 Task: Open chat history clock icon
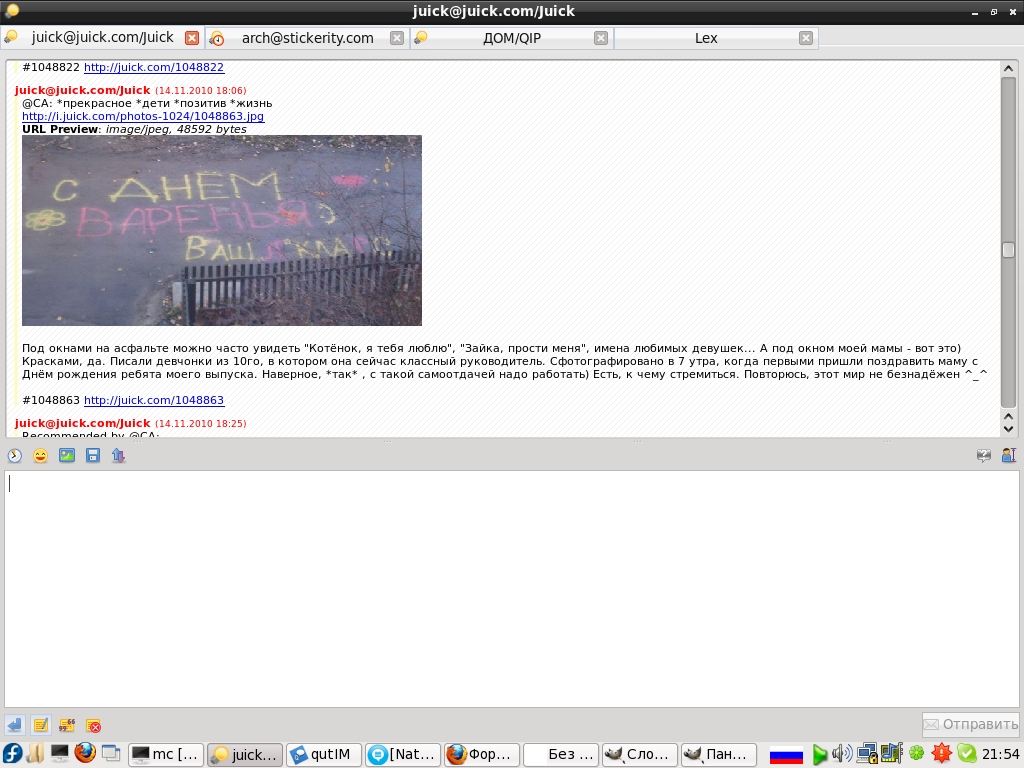pyautogui.click(x=14, y=455)
